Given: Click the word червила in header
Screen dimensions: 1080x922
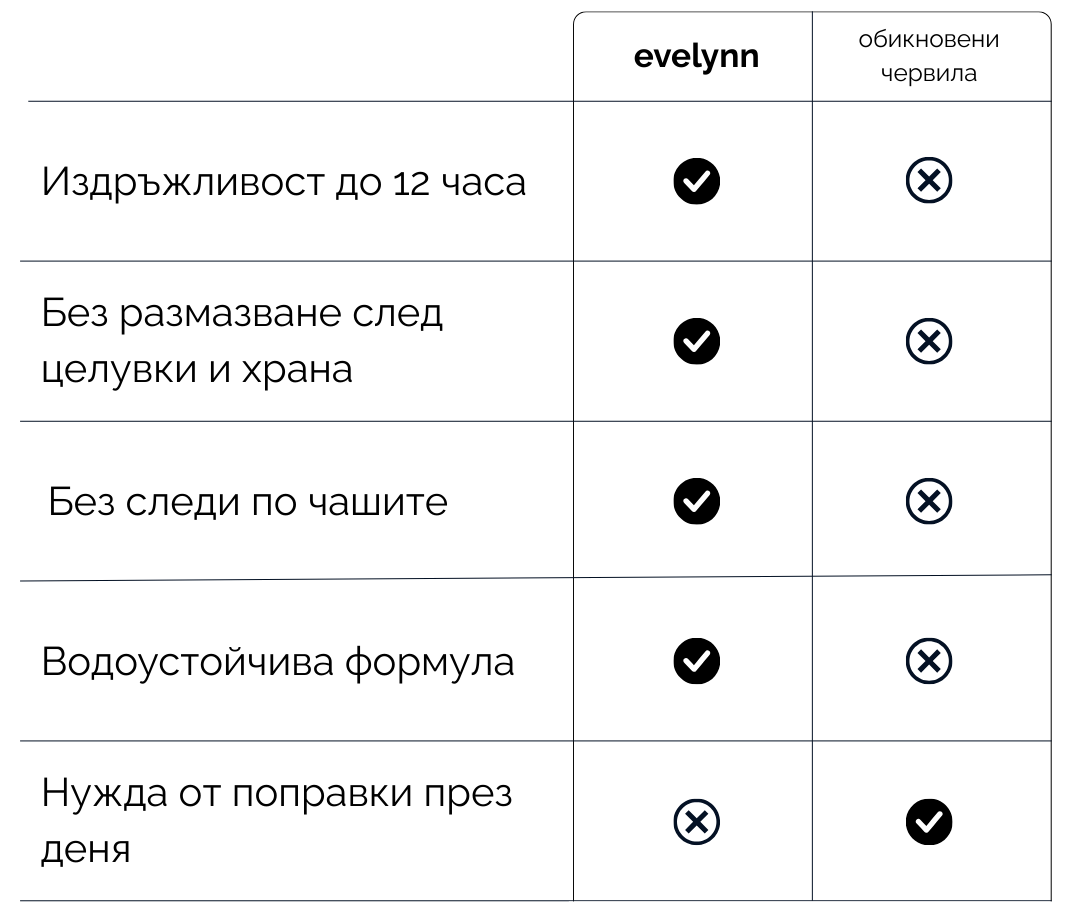Looking at the screenshot, I should click(928, 73).
